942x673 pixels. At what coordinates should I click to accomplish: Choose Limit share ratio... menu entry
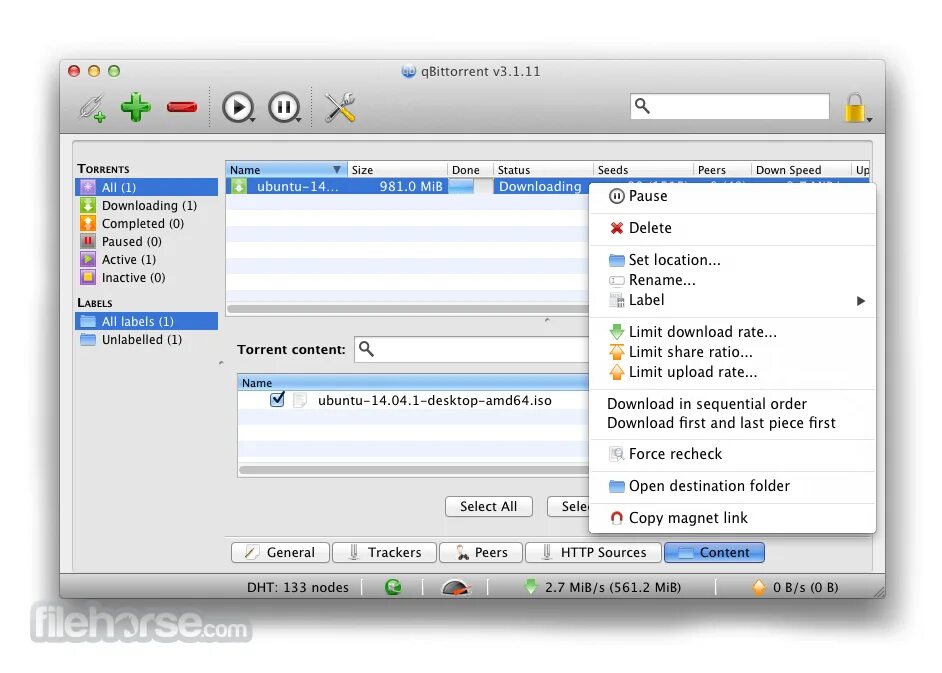click(x=732, y=352)
